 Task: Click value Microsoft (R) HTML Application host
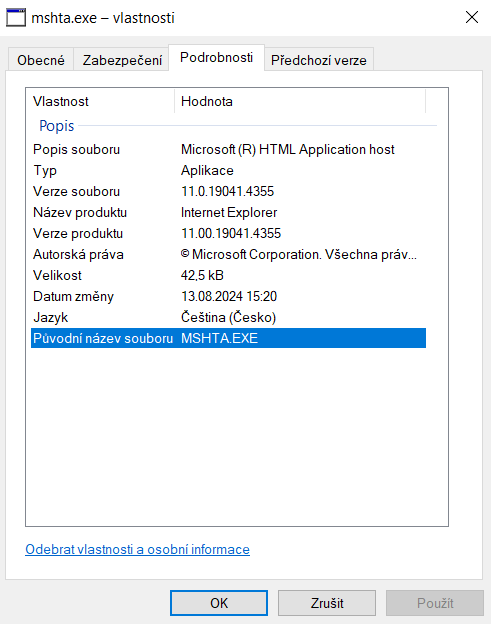(x=288, y=150)
